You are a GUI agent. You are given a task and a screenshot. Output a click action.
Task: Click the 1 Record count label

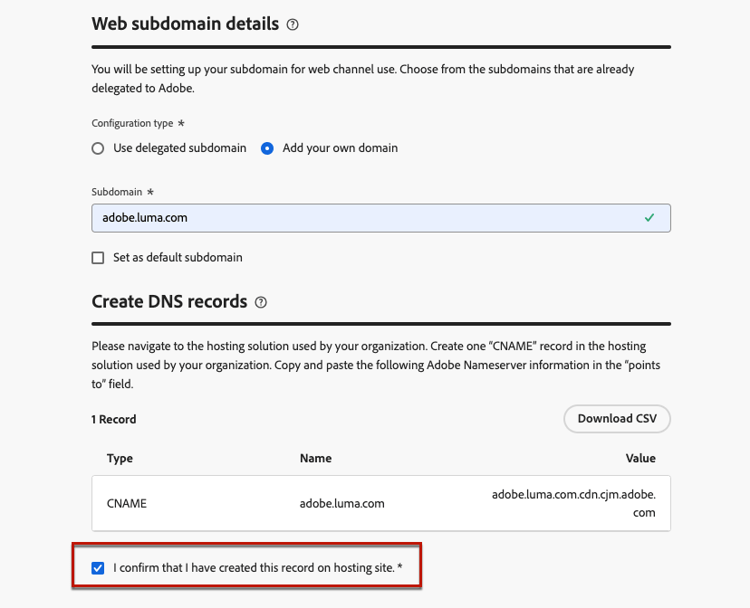tap(114, 419)
